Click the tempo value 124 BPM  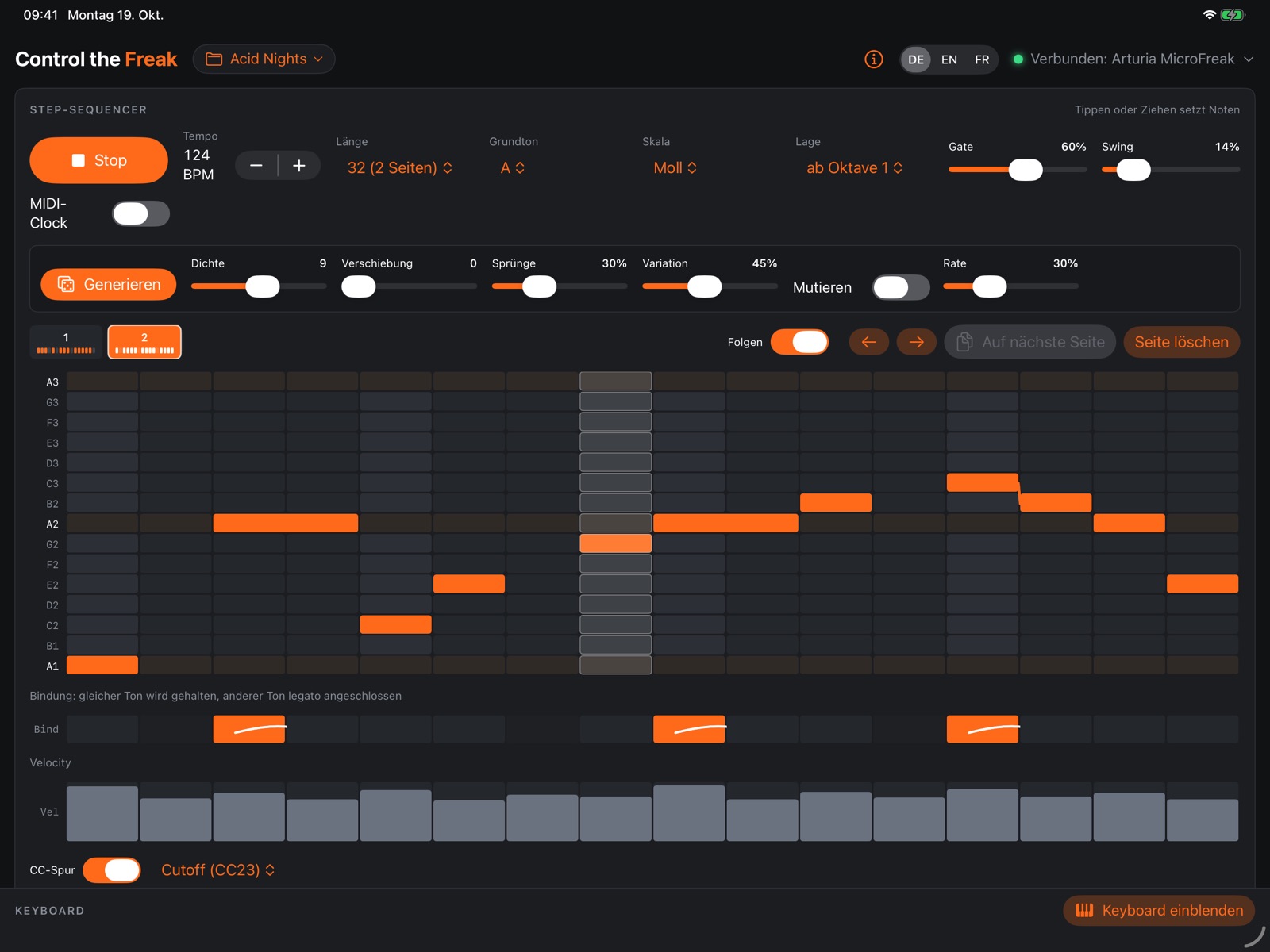click(x=198, y=164)
